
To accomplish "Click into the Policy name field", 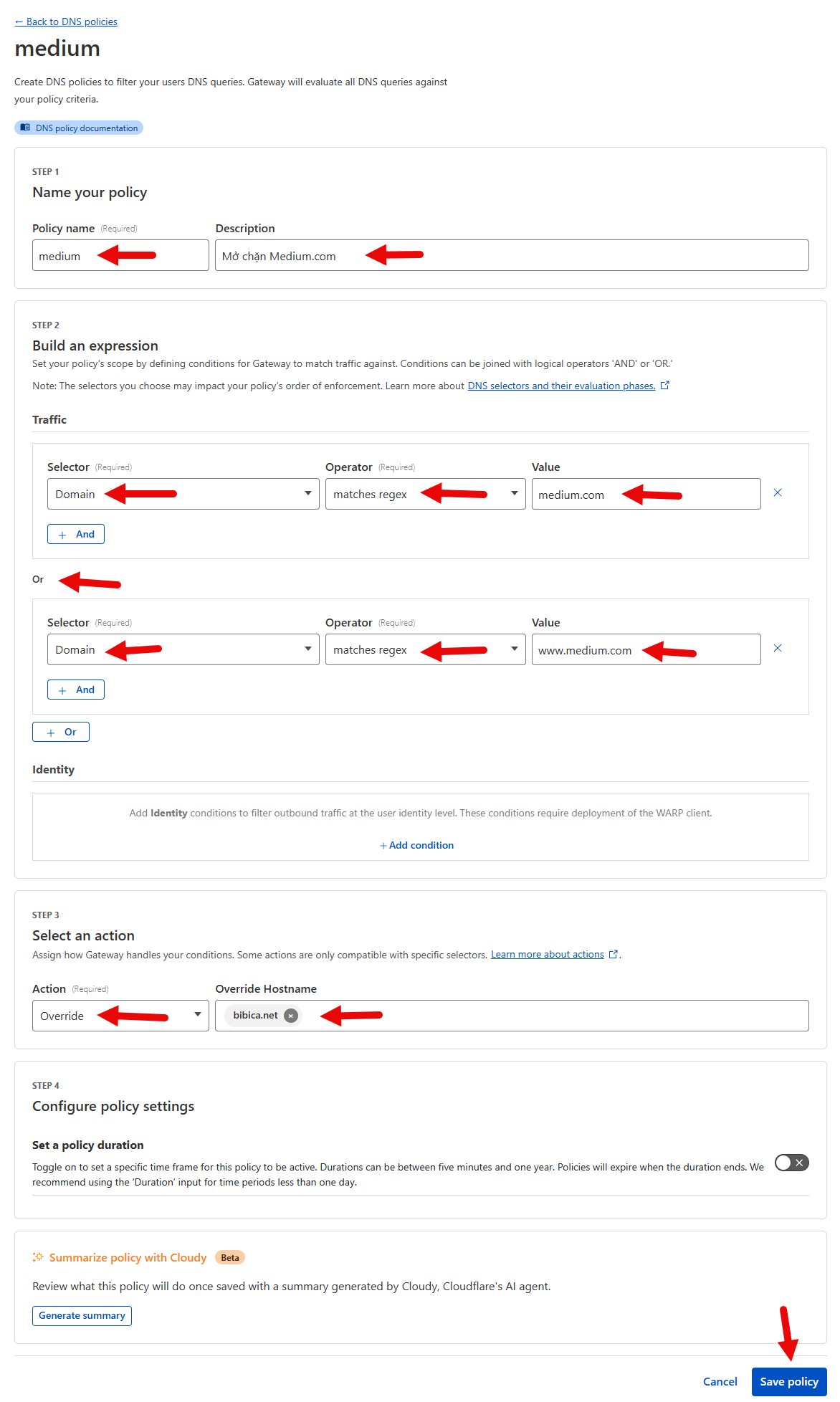I will [120, 256].
